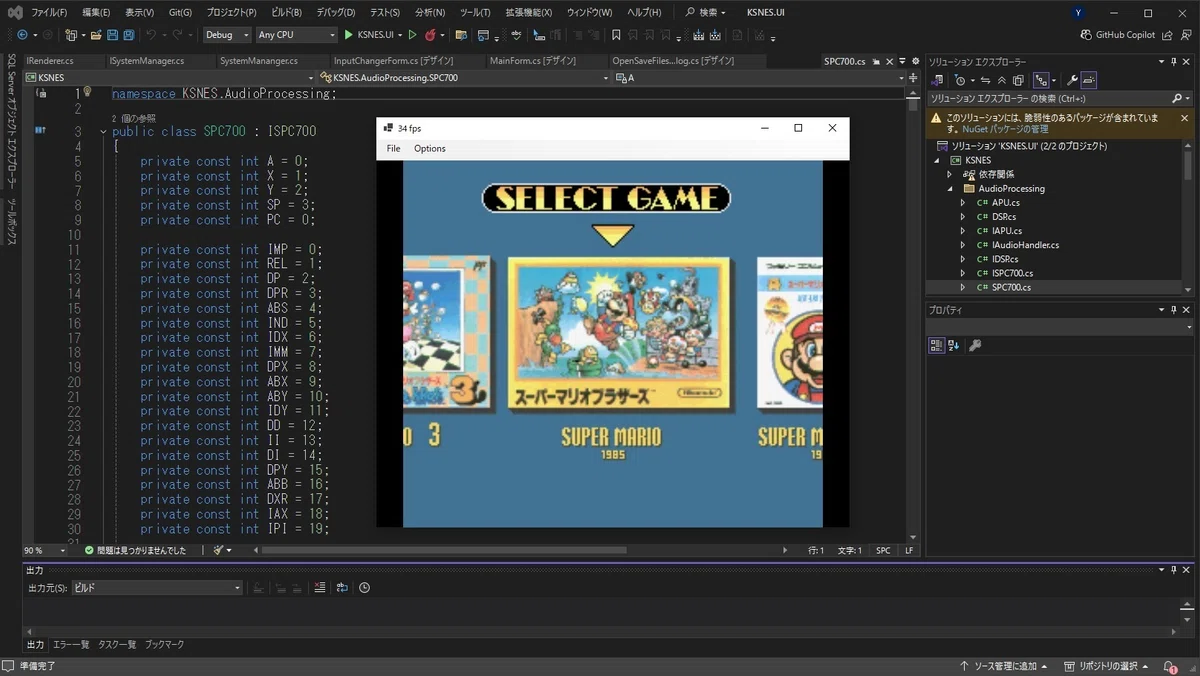Click the window settings gear icon beside tabs

(915, 61)
